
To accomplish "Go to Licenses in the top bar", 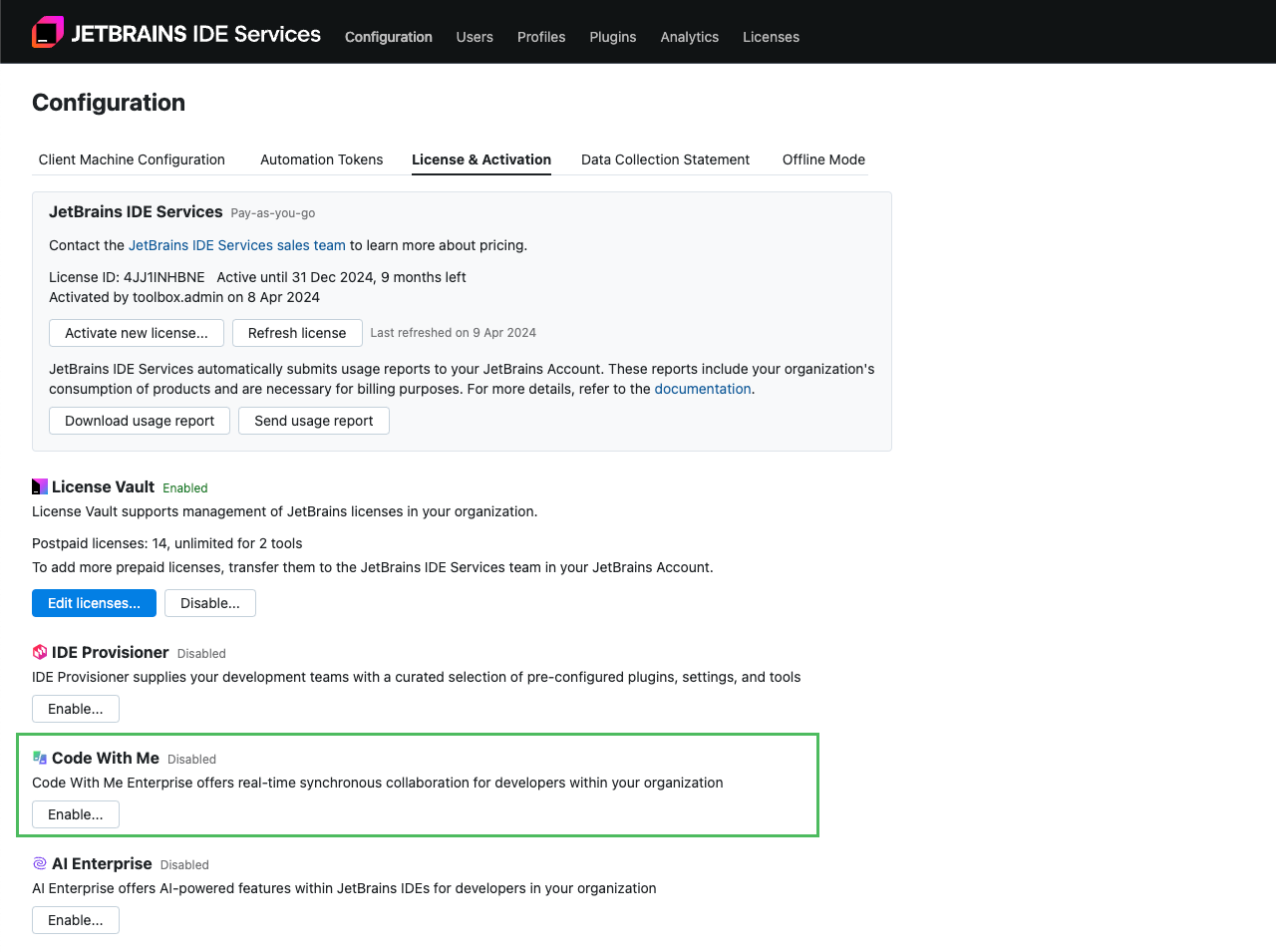I will pos(771,37).
